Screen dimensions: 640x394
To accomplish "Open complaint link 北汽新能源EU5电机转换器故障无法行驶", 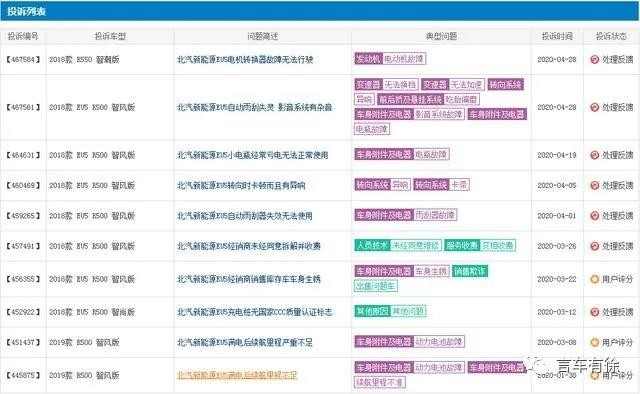I will tap(245, 60).
